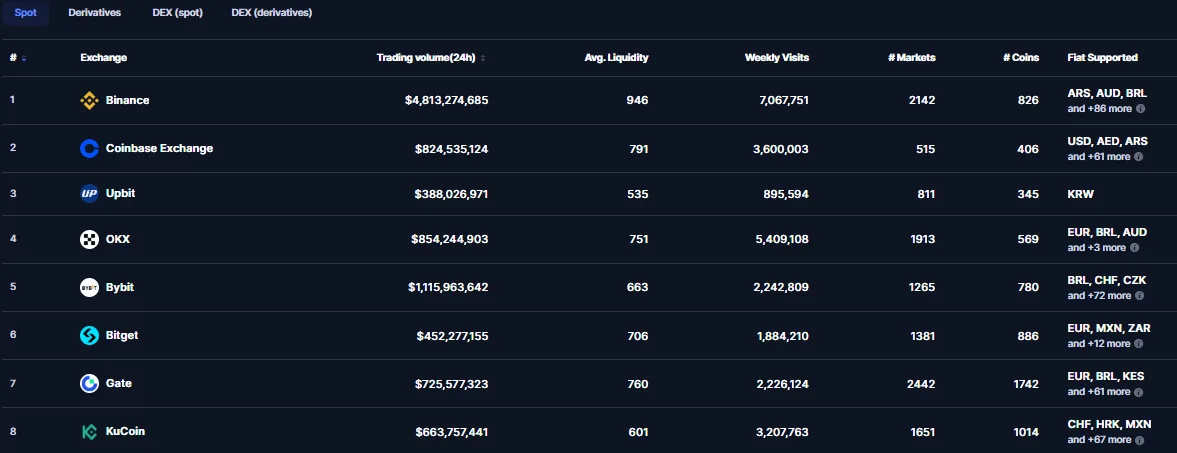The width and height of the screenshot is (1177, 453).
Task: Click info icon beside OKX's +3 more
Action: [1134, 248]
